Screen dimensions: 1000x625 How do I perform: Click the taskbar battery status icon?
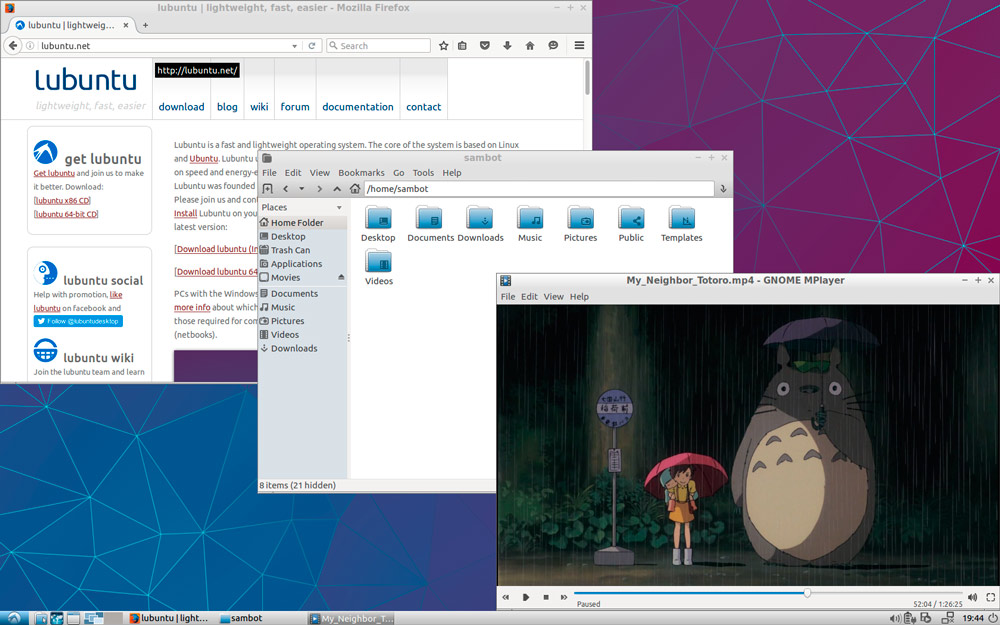coord(909,618)
